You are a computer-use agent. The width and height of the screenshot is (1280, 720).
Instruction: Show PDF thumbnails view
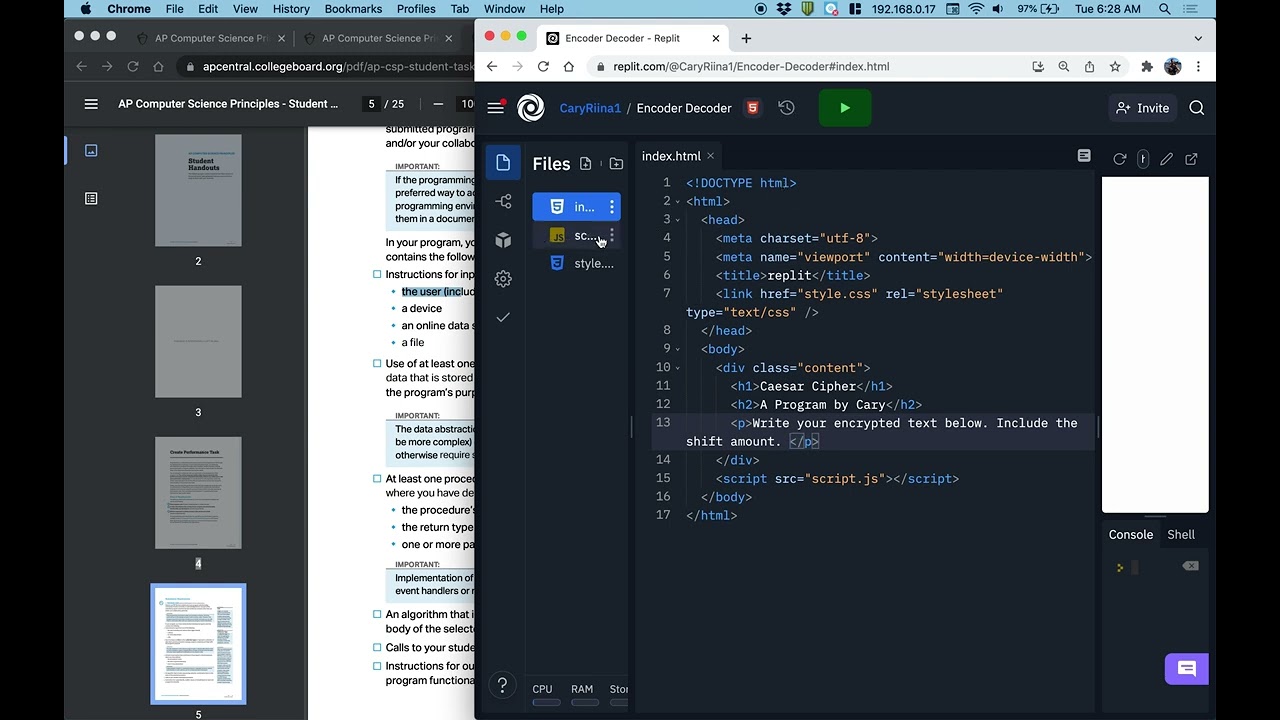tap(91, 150)
